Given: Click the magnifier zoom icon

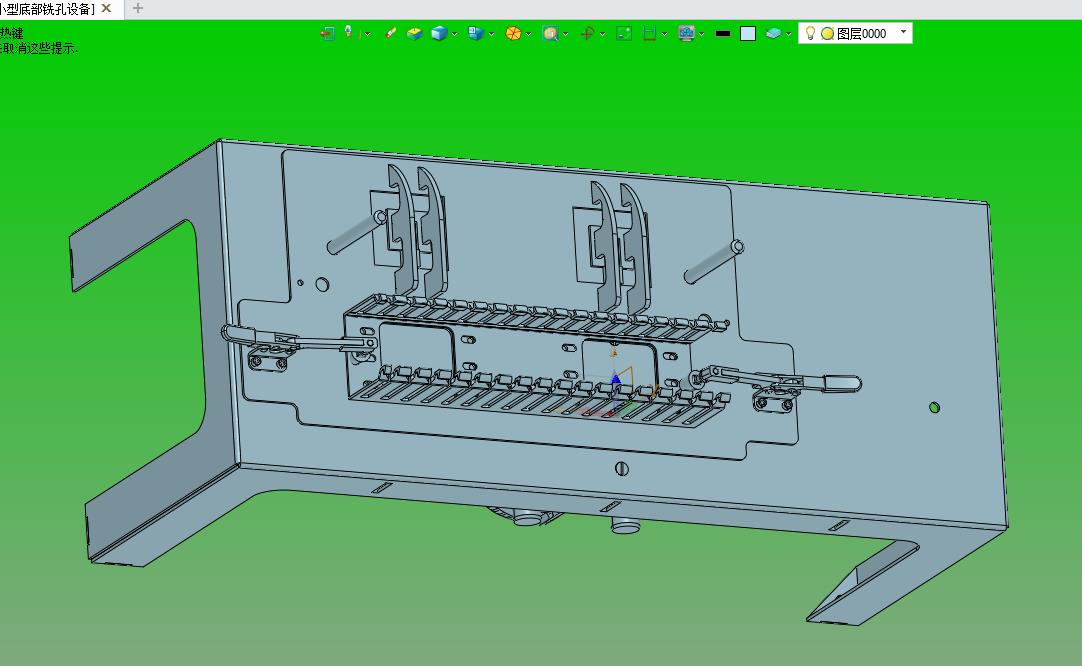Looking at the screenshot, I should 550,33.
